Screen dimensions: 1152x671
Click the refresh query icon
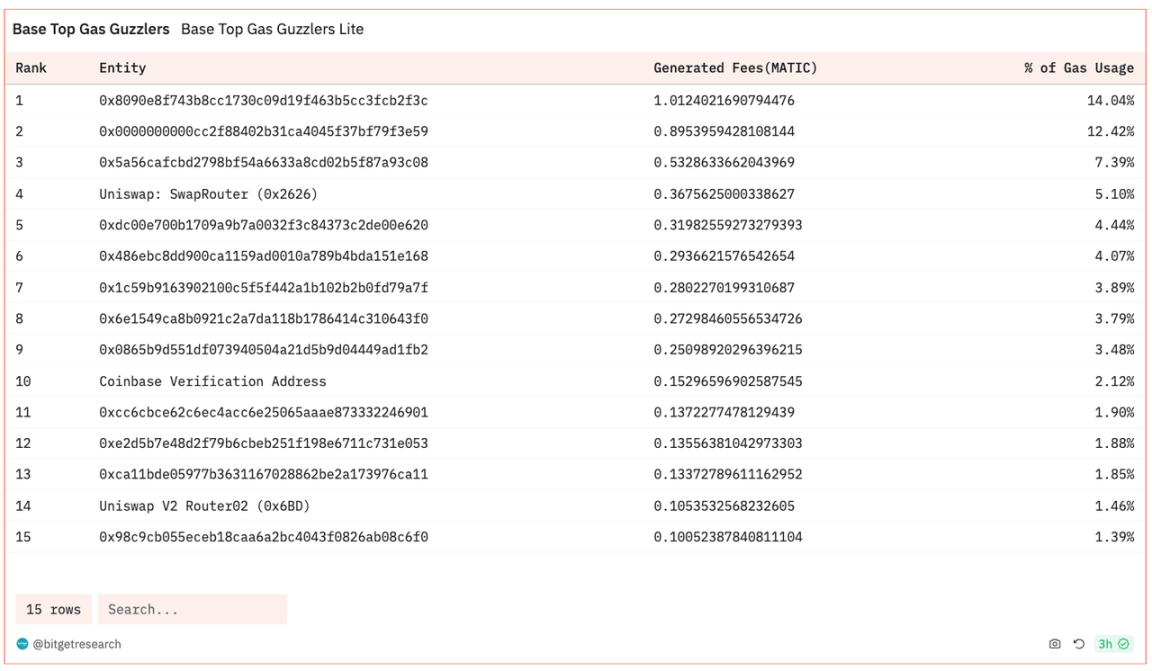[x=1078, y=644]
